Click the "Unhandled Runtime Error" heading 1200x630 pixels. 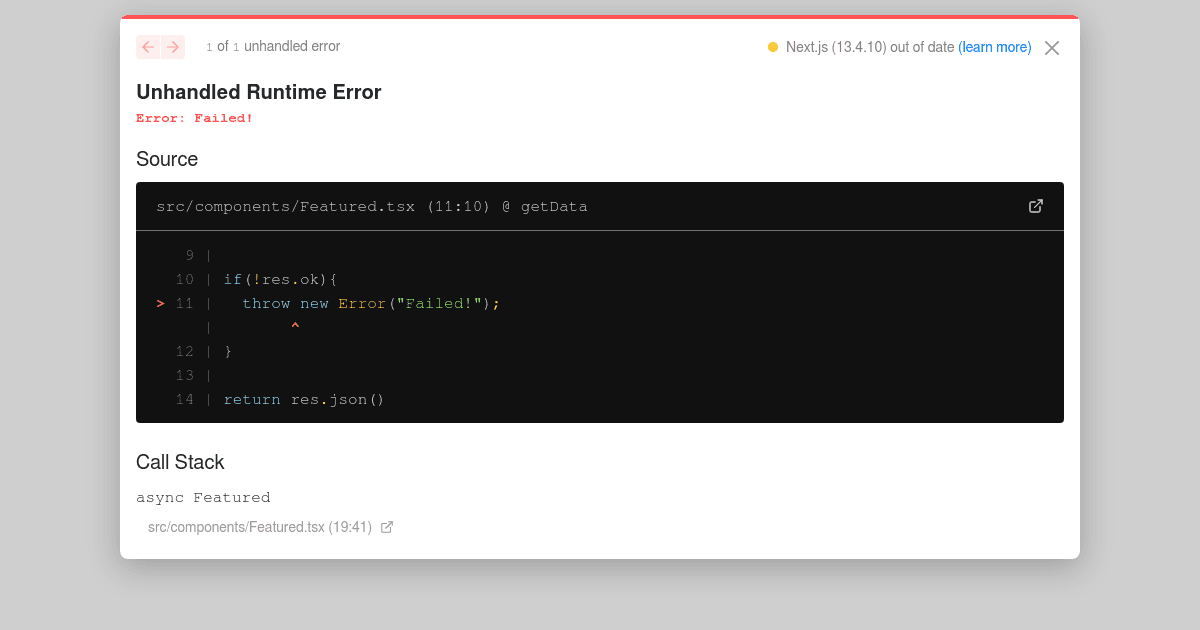pyautogui.click(x=259, y=92)
